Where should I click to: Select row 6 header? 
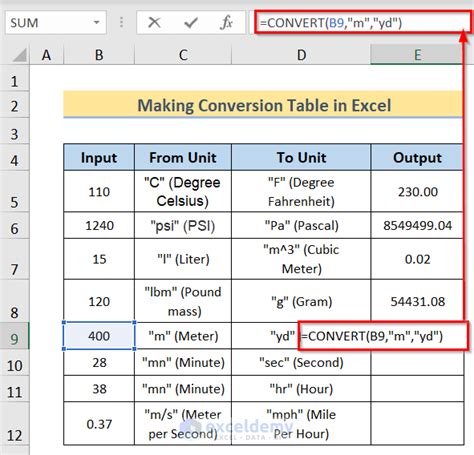click(x=14, y=225)
